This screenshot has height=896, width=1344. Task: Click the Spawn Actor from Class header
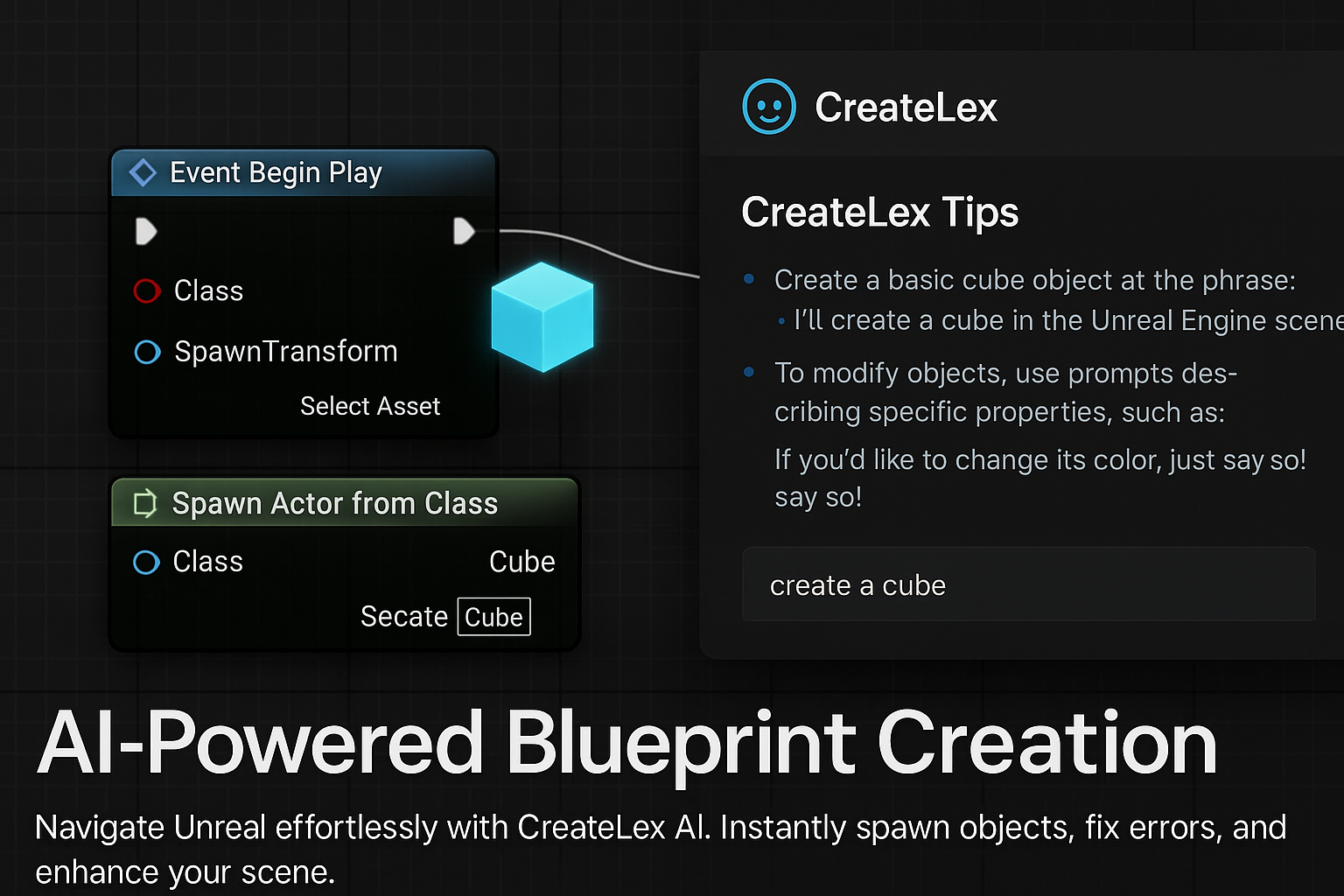click(x=335, y=503)
